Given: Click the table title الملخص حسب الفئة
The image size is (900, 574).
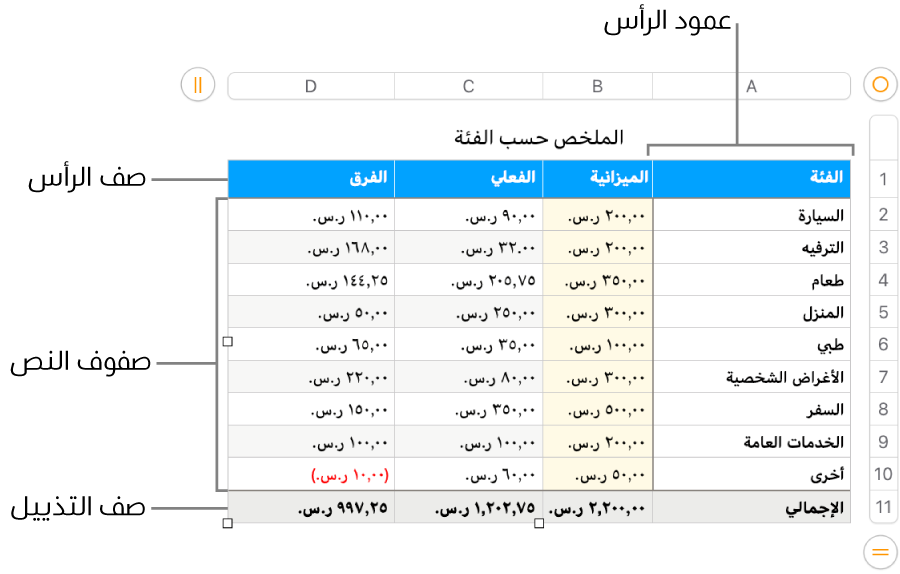Looking at the screenshot, I should pyautogui.click(x=539, y=138).
